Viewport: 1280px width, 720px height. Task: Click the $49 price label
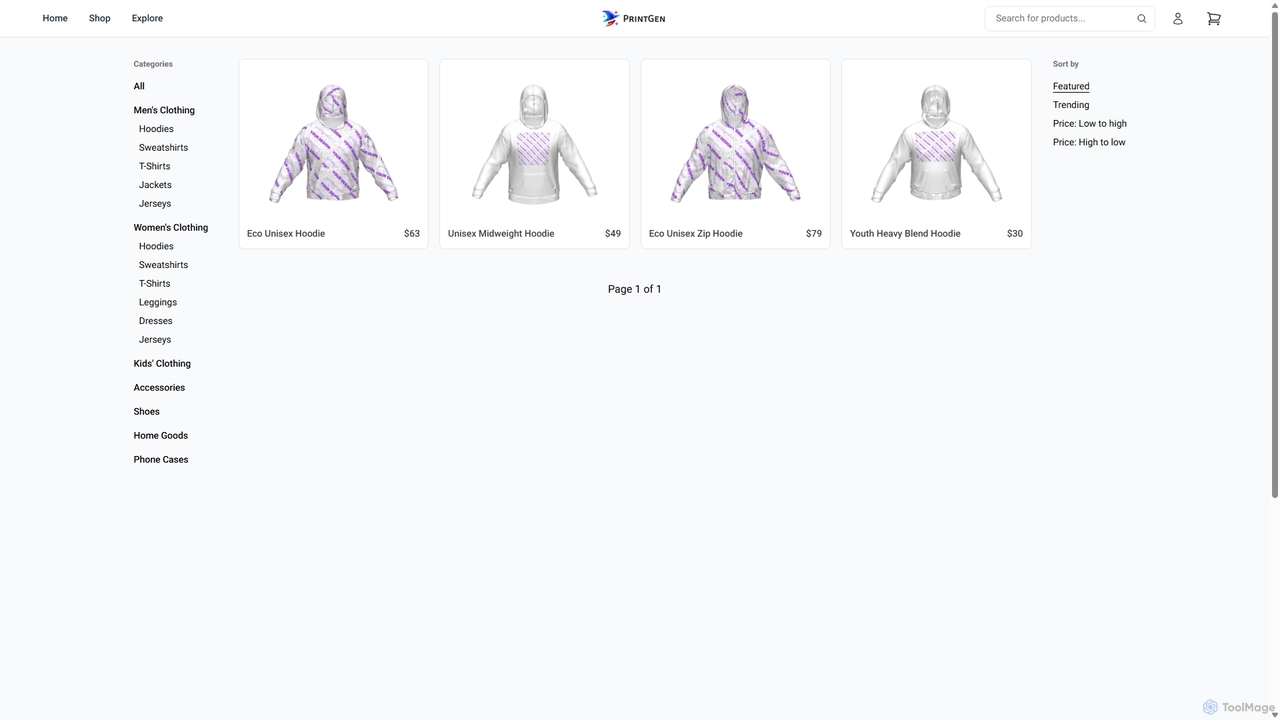pyautogui.click(x=613, y=233)
